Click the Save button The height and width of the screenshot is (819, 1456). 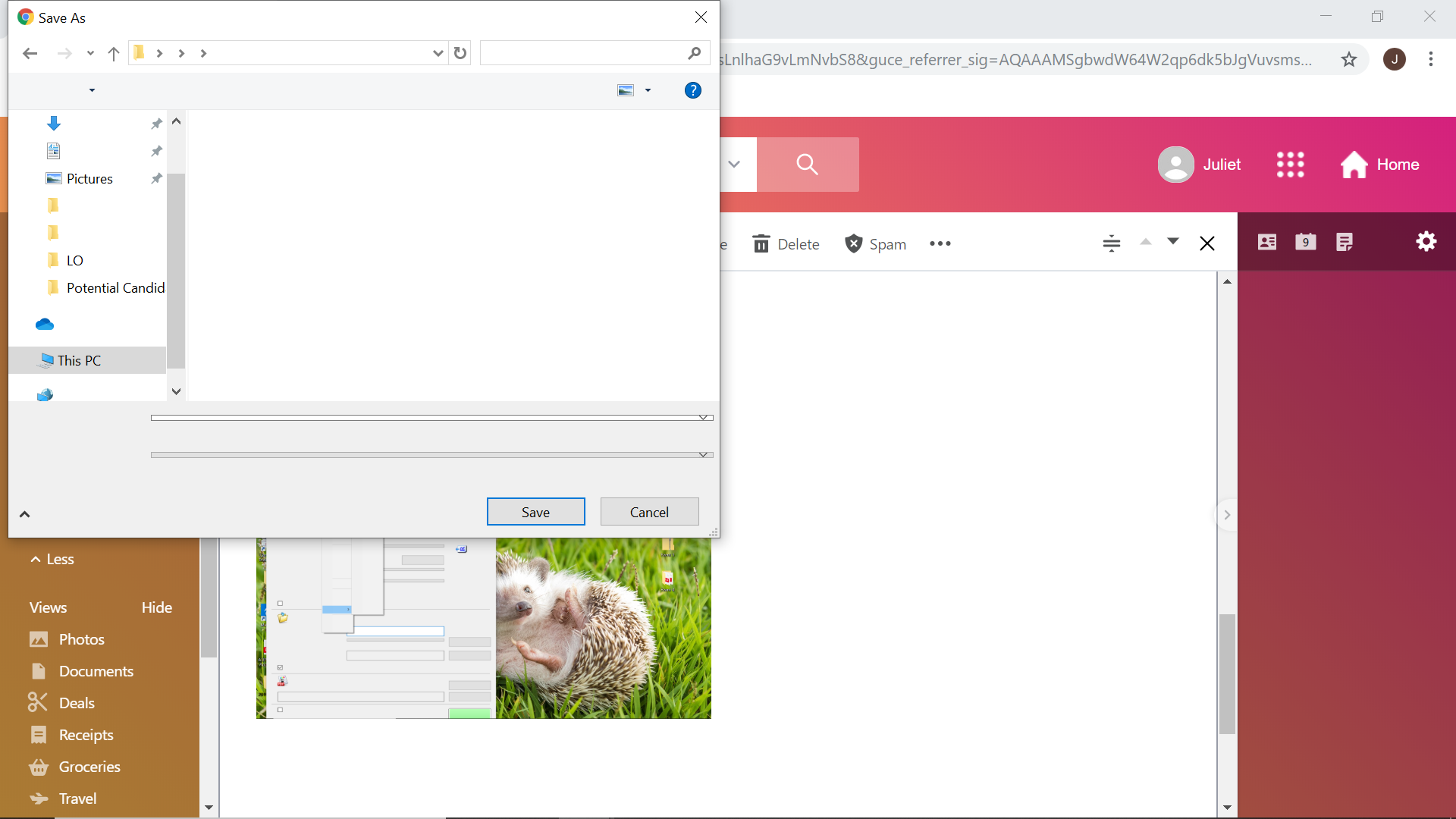coord(535,512)
